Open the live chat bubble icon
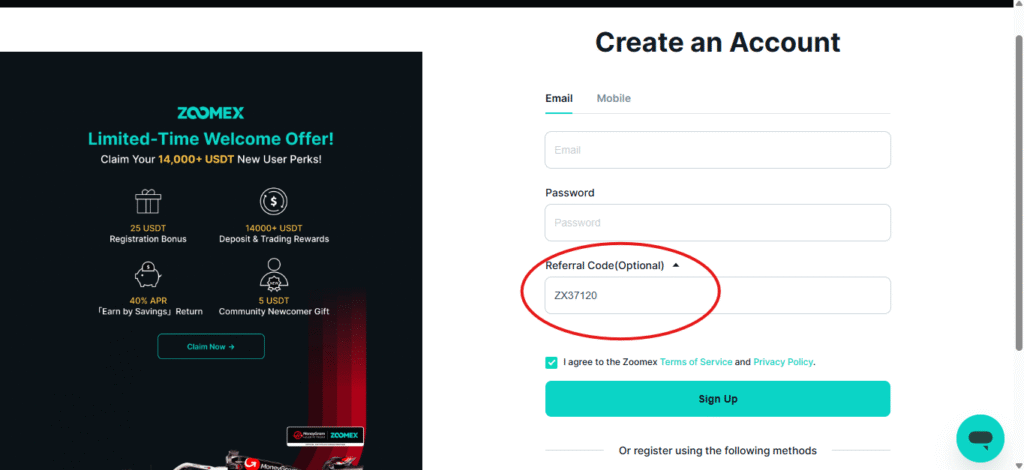The width and height of the screenshot is (1024, 470). [980, 438]
